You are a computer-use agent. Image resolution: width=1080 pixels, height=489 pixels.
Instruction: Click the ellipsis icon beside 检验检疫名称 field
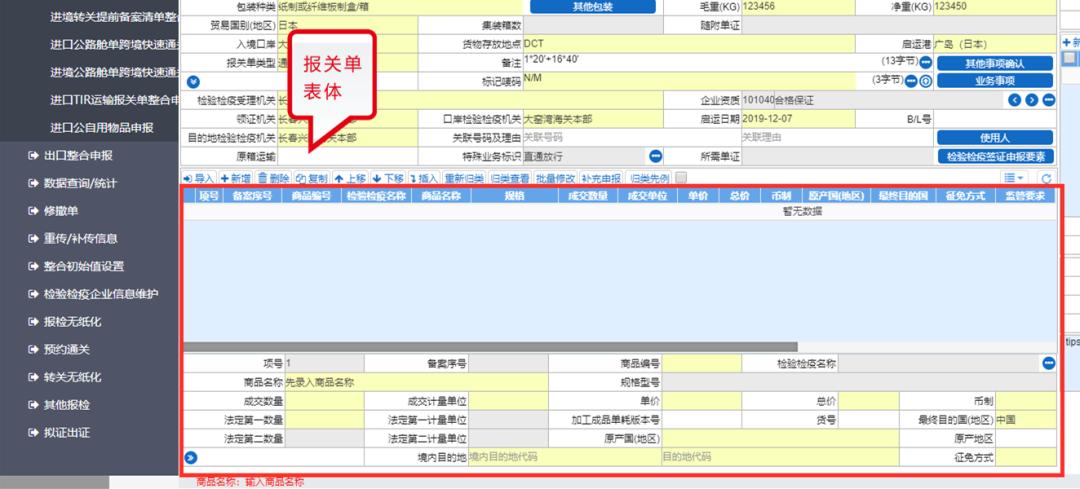tap(1048, 363)
